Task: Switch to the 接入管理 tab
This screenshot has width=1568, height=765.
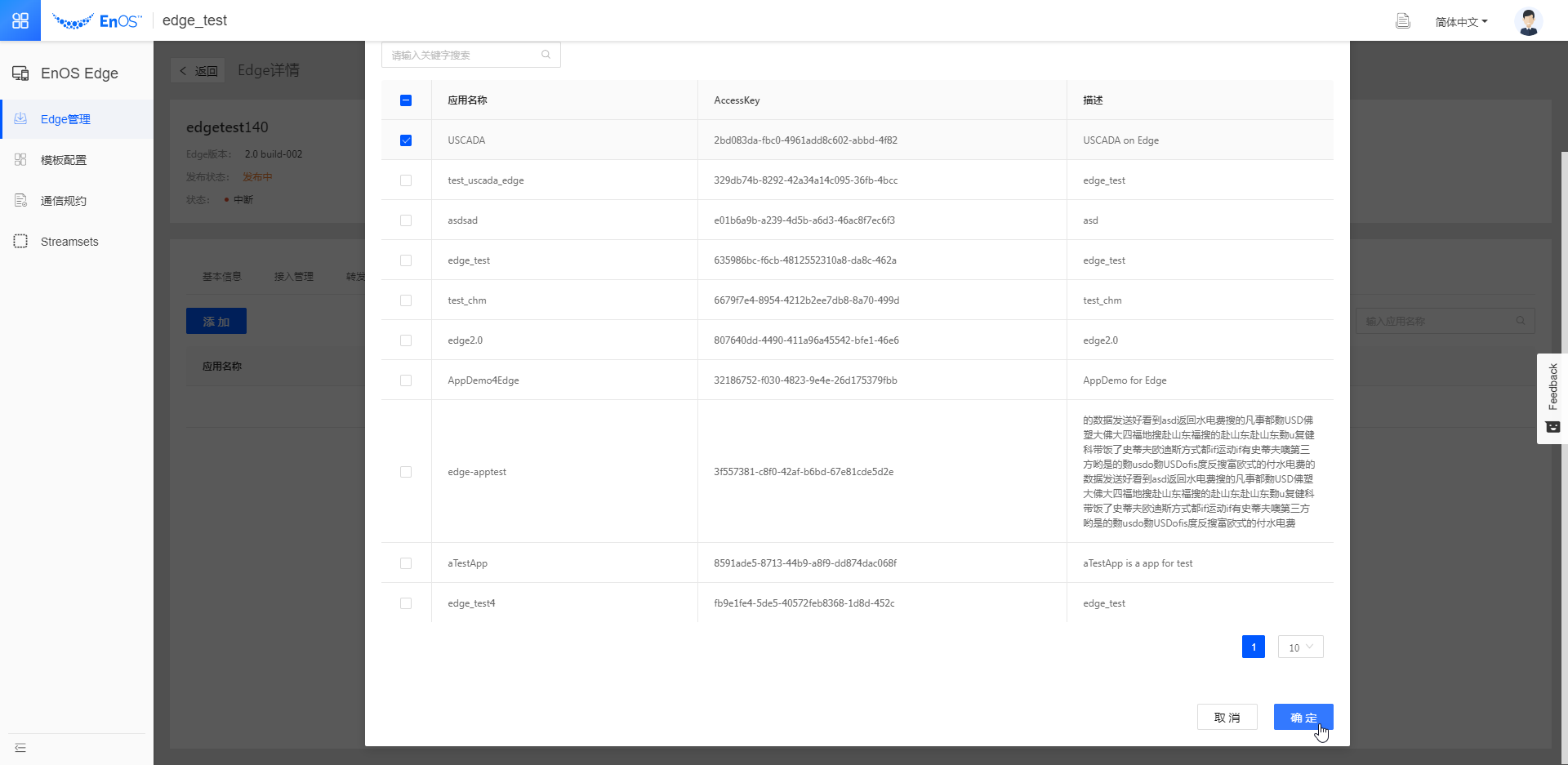Action: 294,276
